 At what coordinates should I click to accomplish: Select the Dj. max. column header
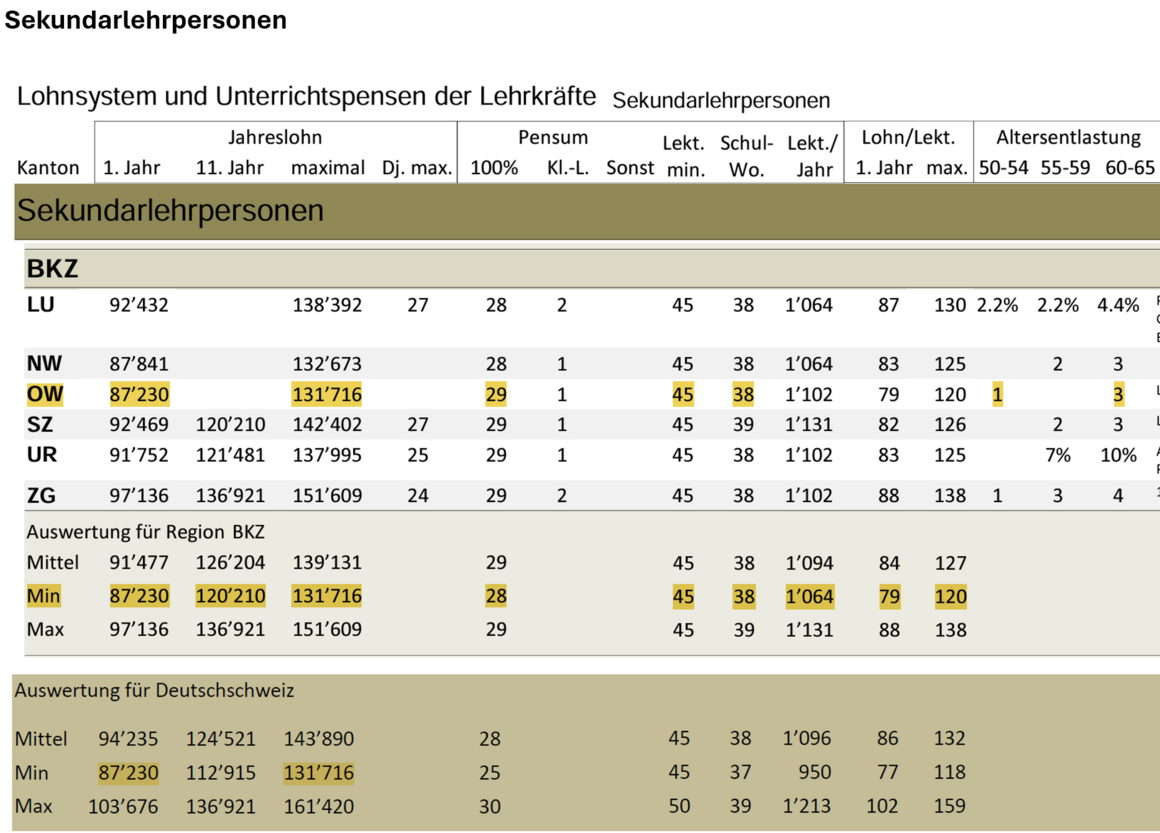tap(417, 168)
